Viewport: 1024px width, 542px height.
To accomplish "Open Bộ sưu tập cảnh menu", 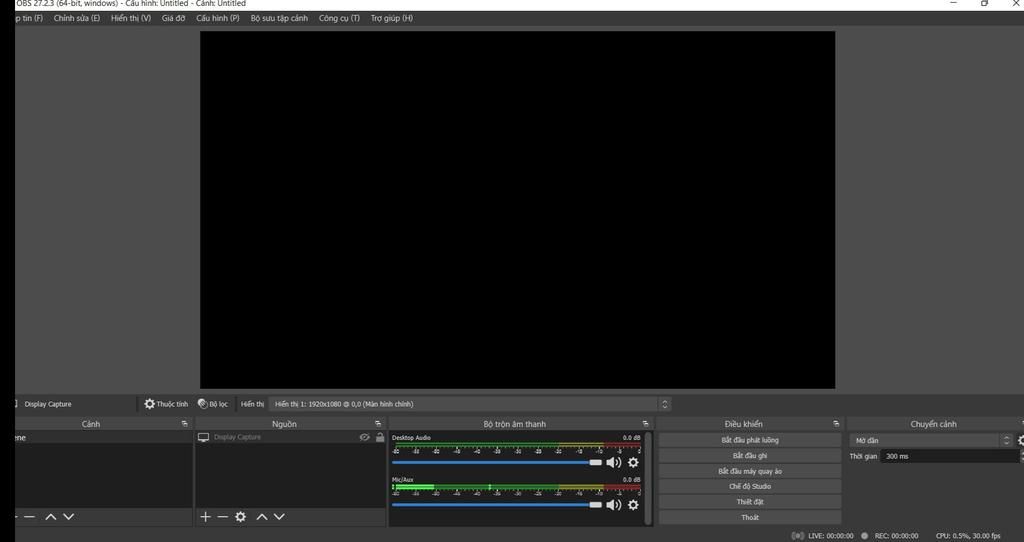I will tap(279, 18).
